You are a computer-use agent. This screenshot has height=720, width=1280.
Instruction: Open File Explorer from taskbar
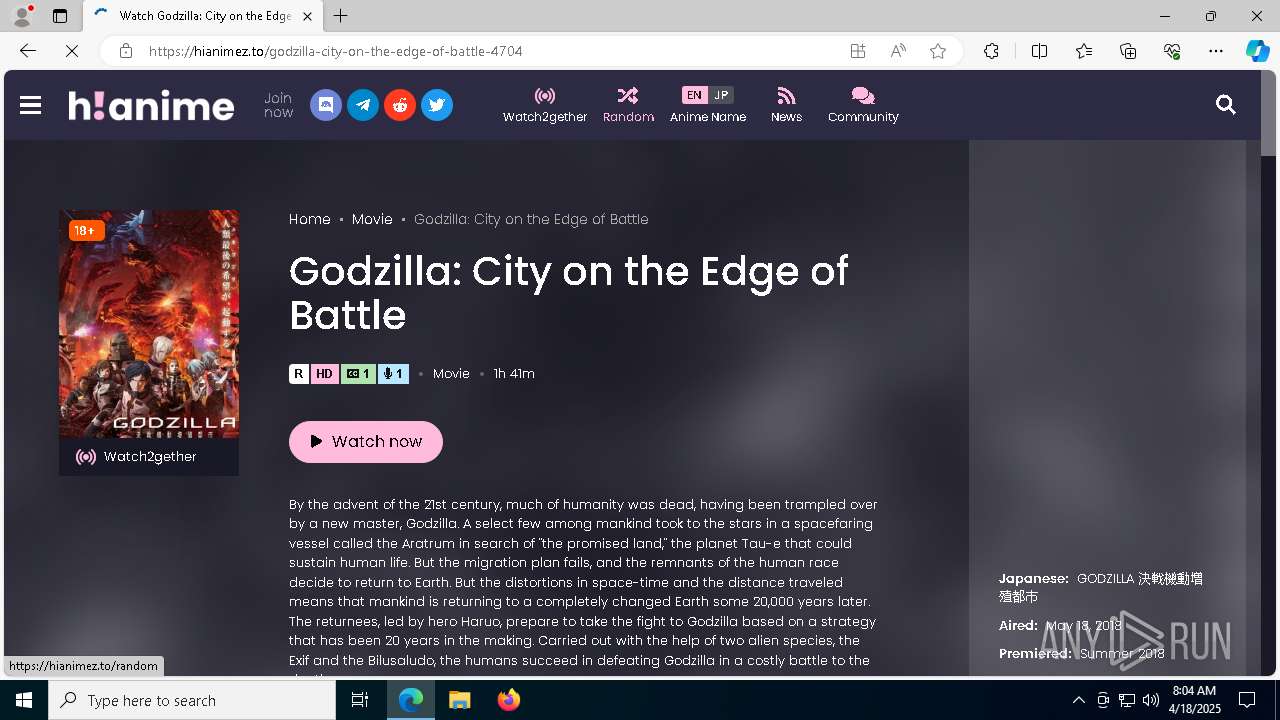point(459,700)
